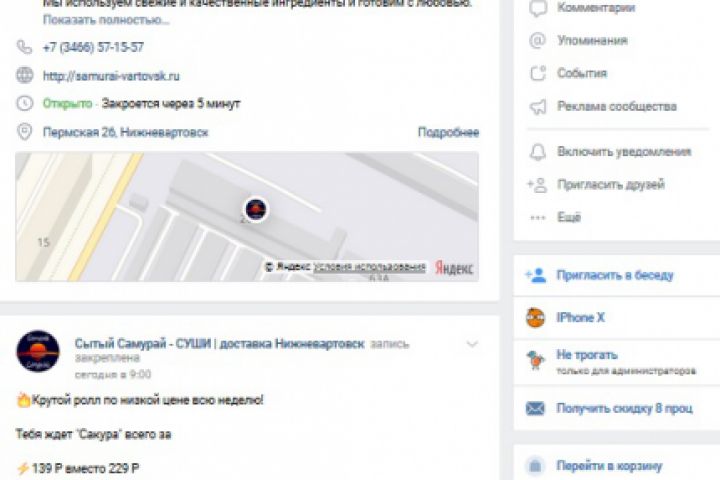Click the clock icon by opening hours

tap(24, 103)
